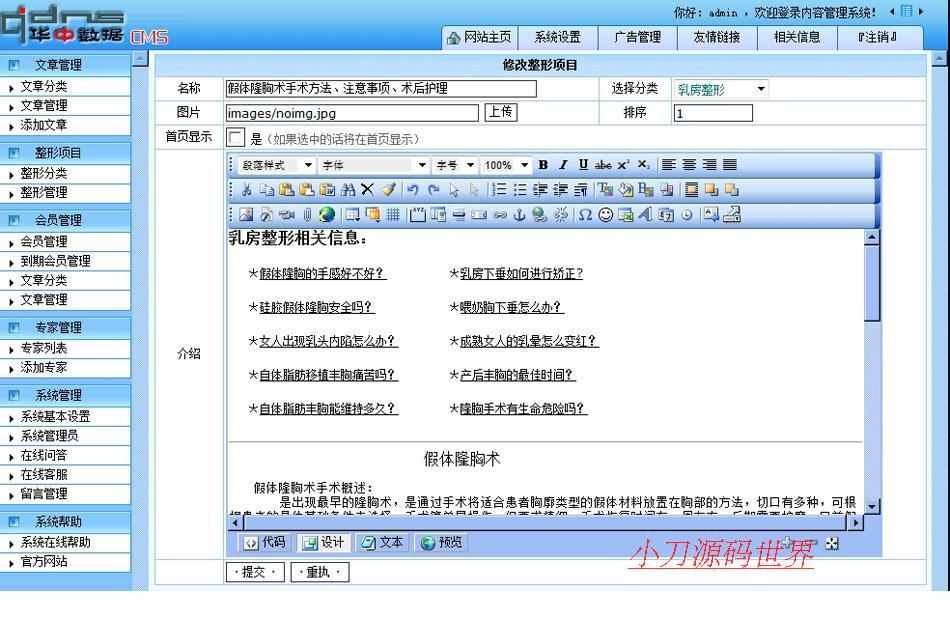Insert numbered list
The width and height of the screenshot is (950, 634).
click(499, 190)
